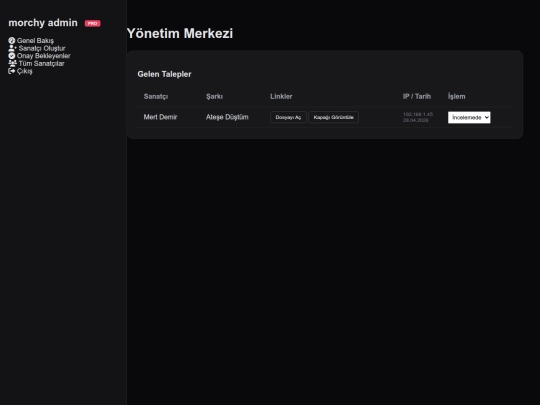This screenshot has height=405, width=540.
Task: Open the İncelemede status dropdown
Action: click(x=469, y=117)
